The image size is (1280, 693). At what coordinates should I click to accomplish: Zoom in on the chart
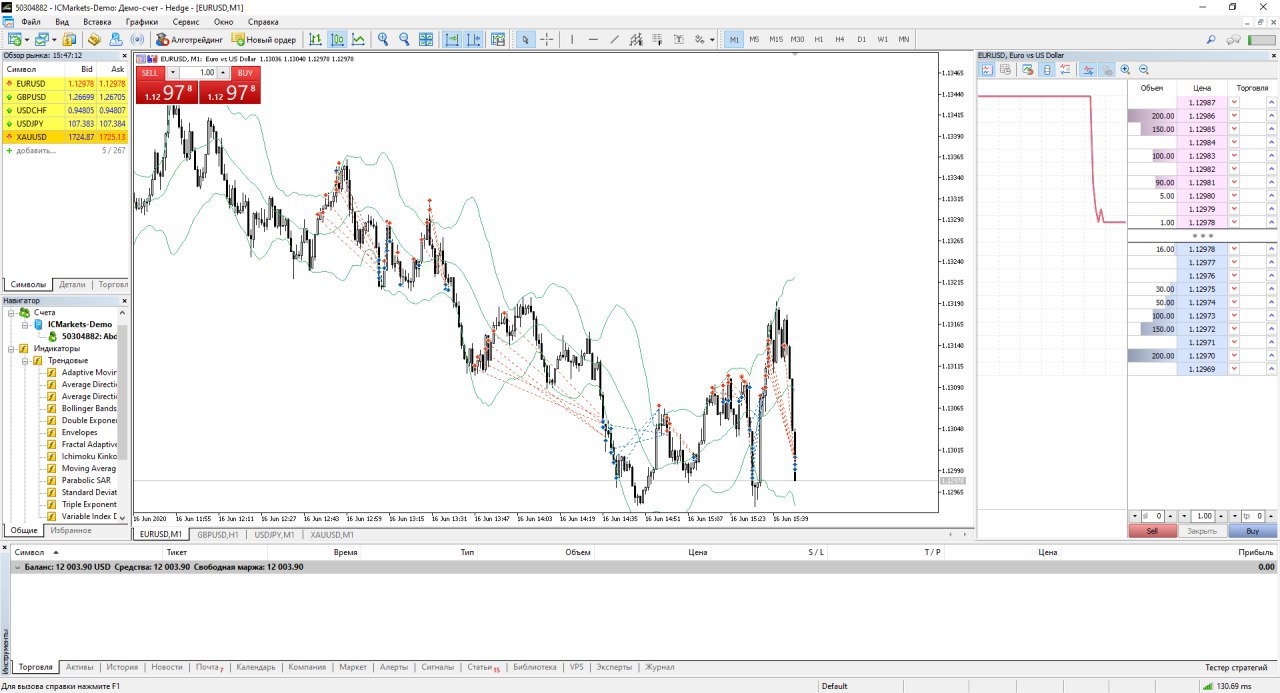coord(382,40)
